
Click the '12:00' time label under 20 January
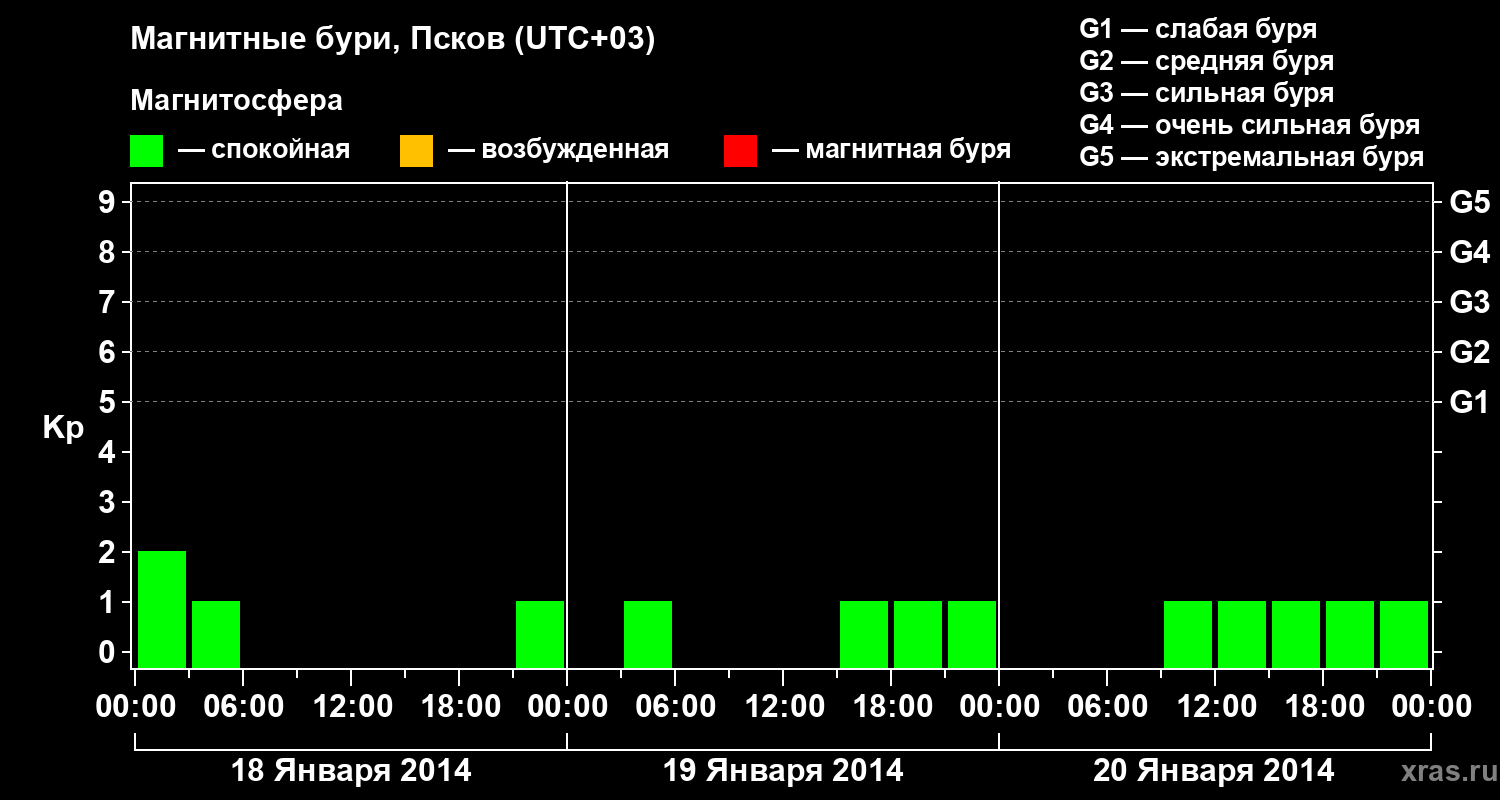tap(1215, 707)
